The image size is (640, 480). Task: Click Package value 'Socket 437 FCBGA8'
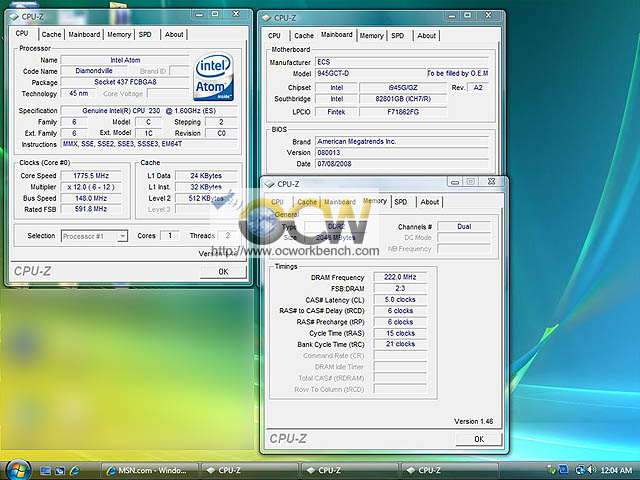coord(125,82)
